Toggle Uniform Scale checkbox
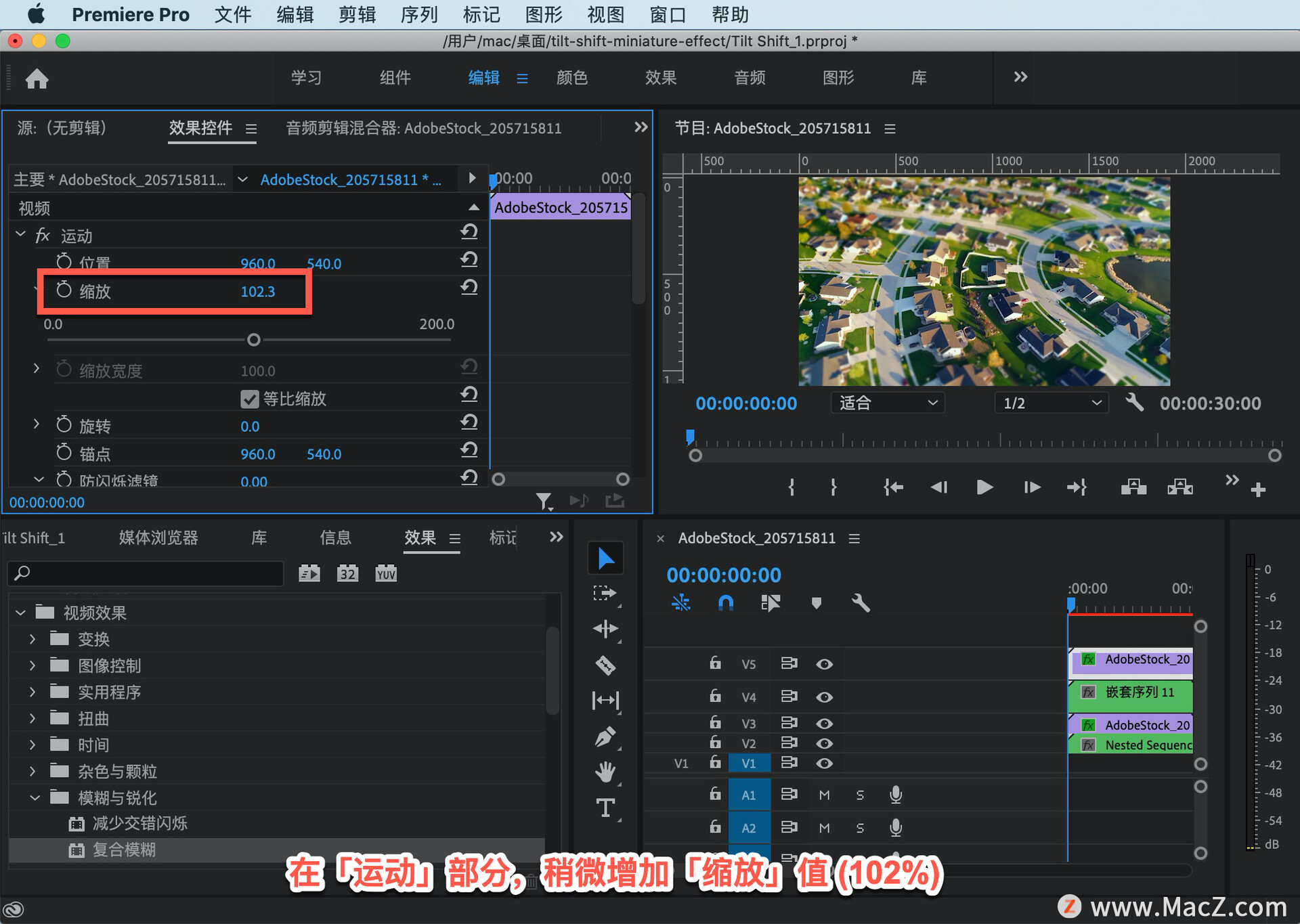The width and height of the screenshot is (1300, 924). tap(249, 399)
